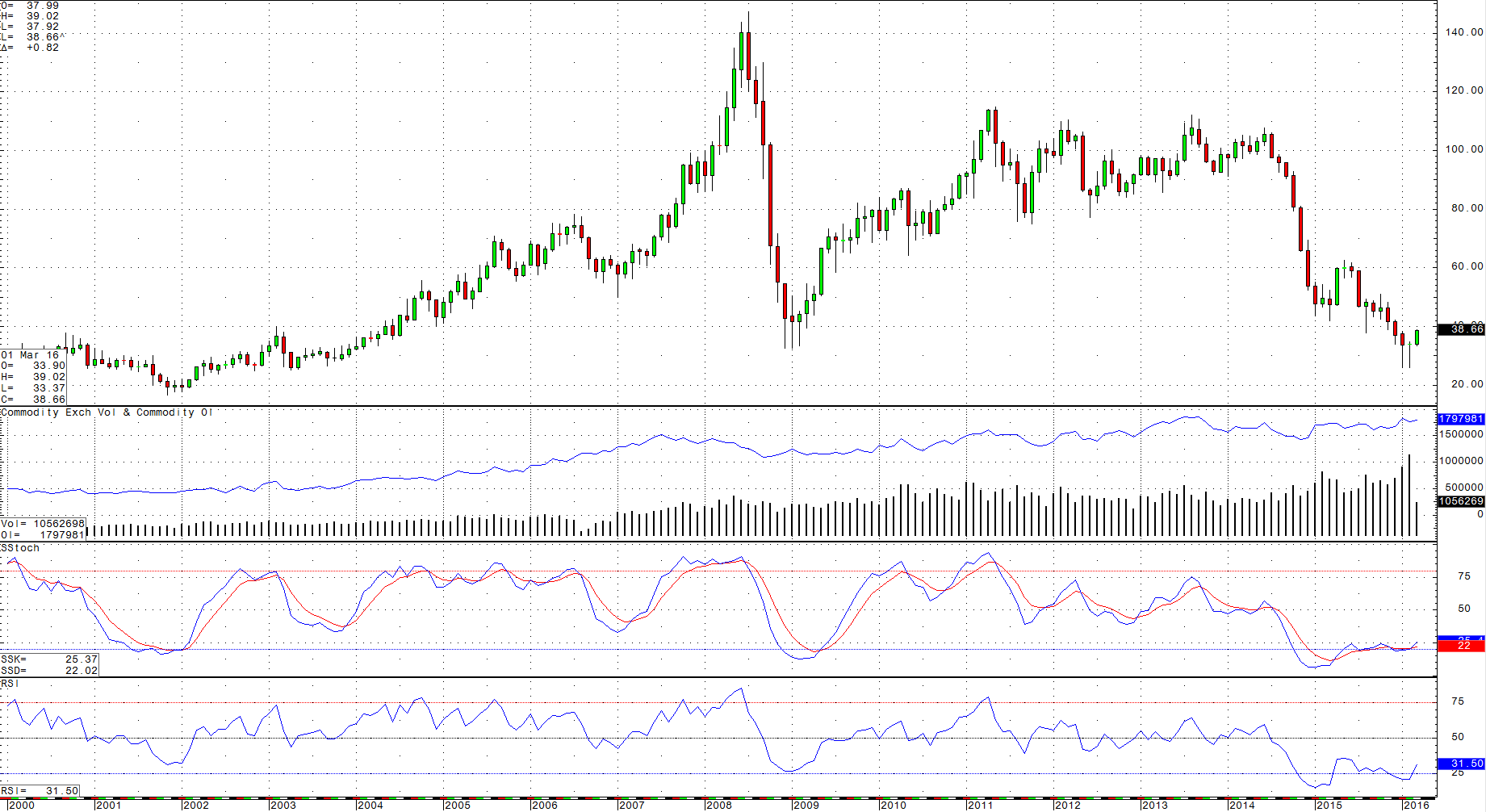Screen dimensions: 1486x812
Task: Select the 2009 label on time axis
Action: tap(806, 805)
